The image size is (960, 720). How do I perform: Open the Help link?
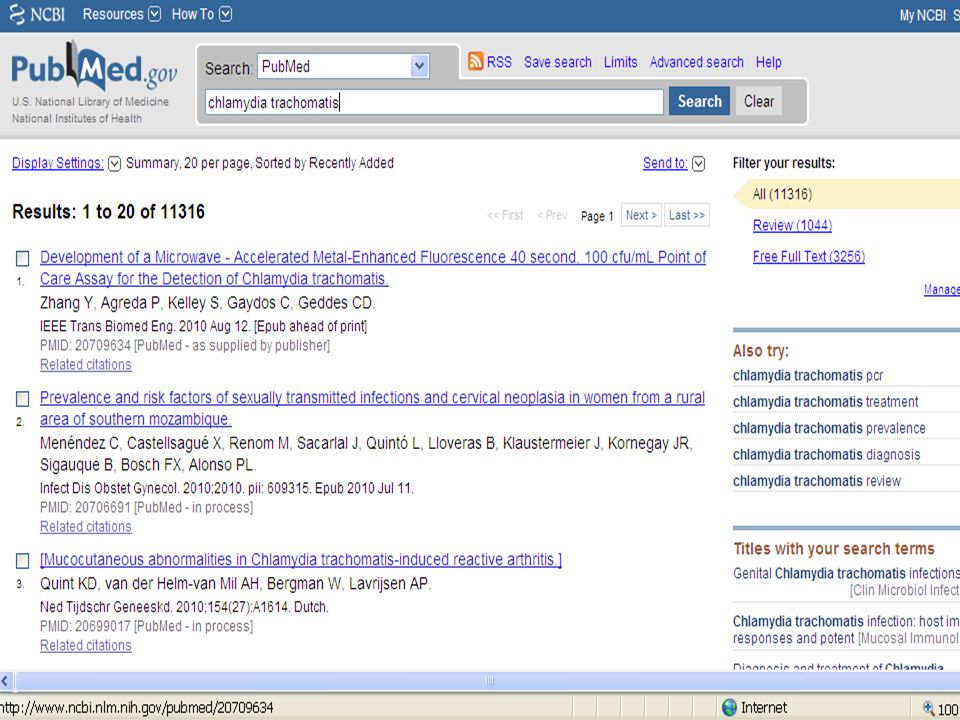(x=768, y=62)
